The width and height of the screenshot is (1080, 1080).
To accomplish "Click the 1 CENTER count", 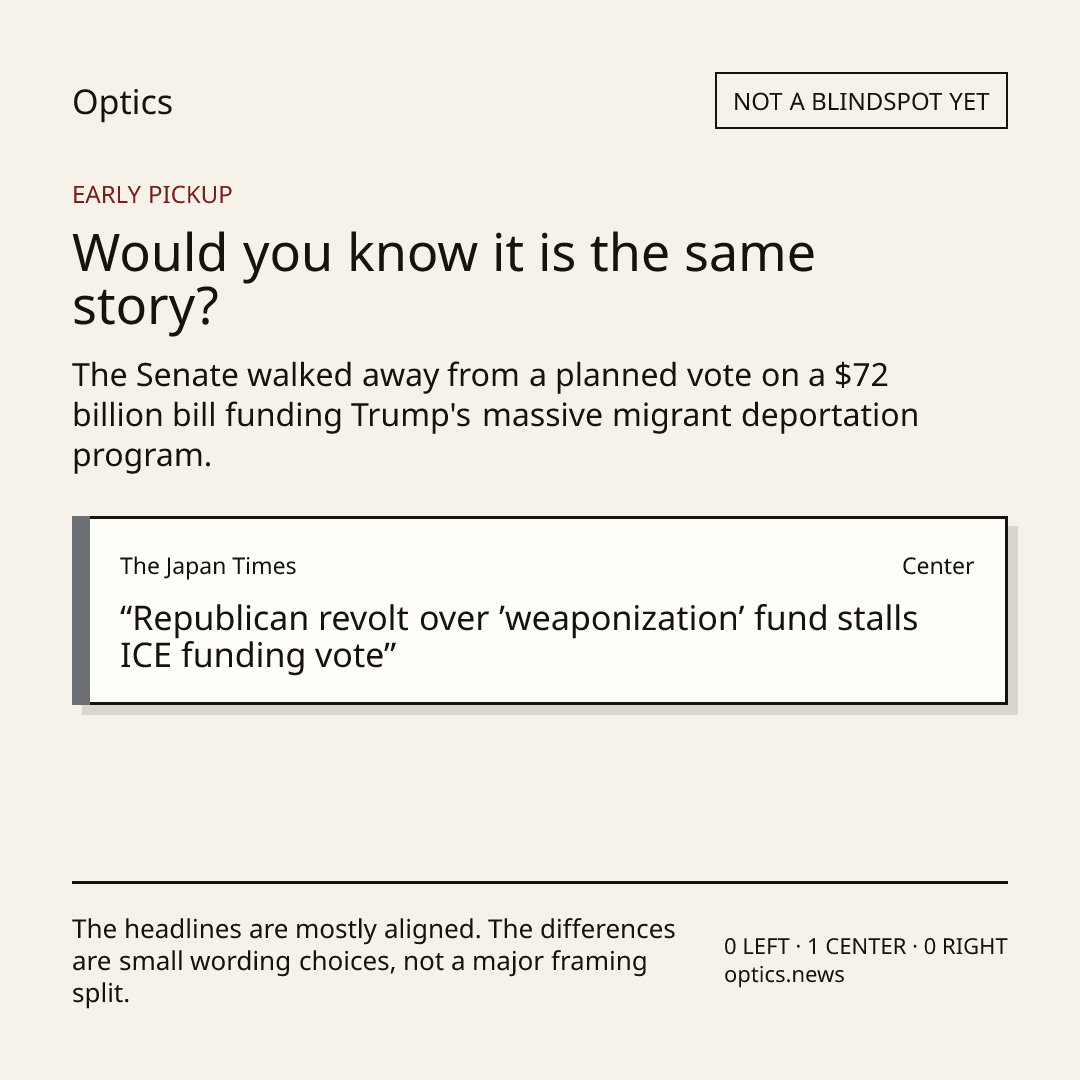I will click(x=856, y=946).
